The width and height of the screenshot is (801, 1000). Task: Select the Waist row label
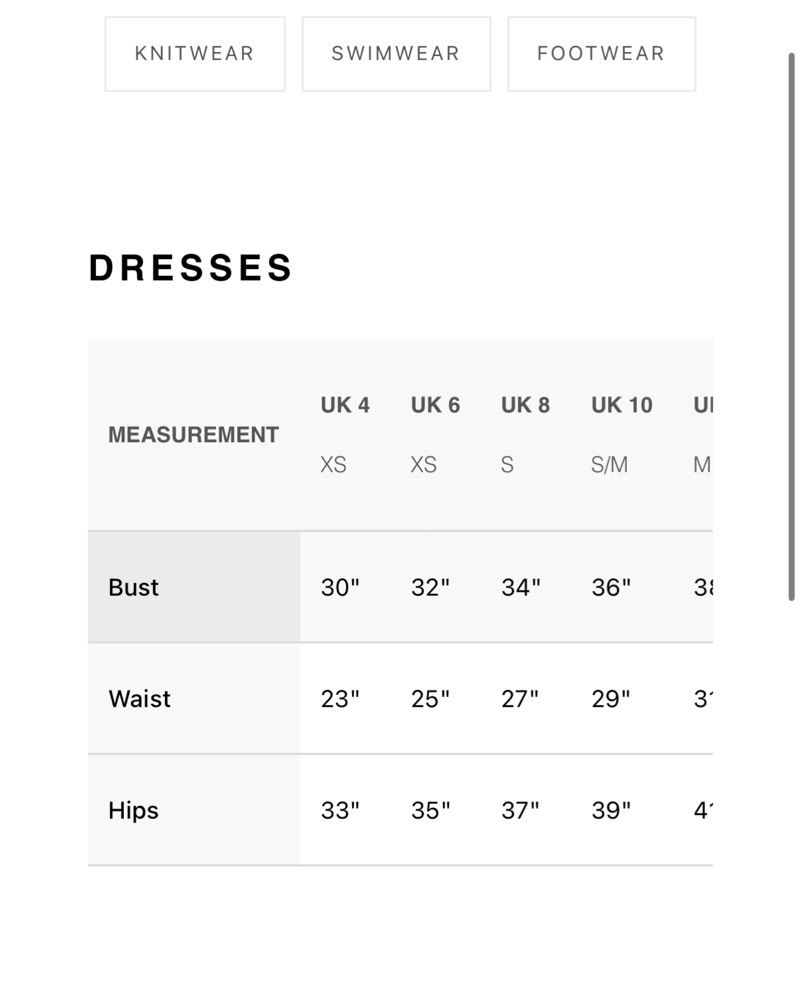click(139, 699)
